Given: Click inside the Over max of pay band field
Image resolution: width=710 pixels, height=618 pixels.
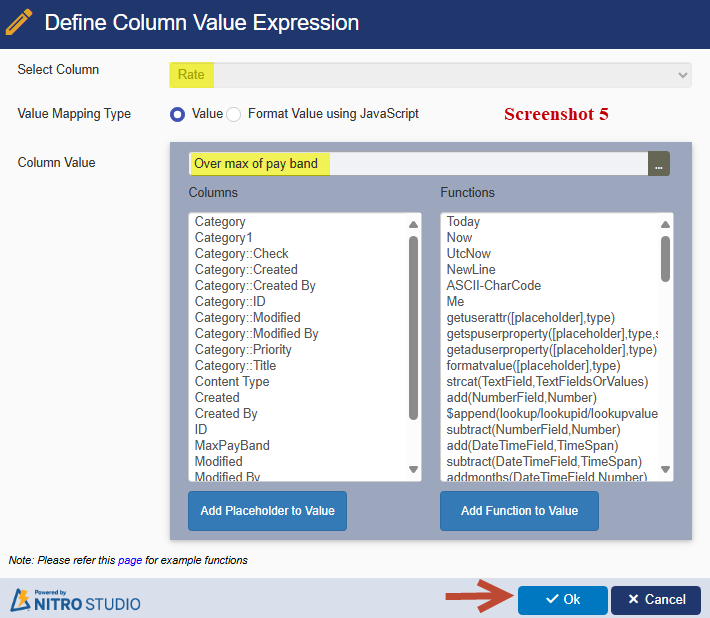Looking at the screenshot, I should 418,163.
